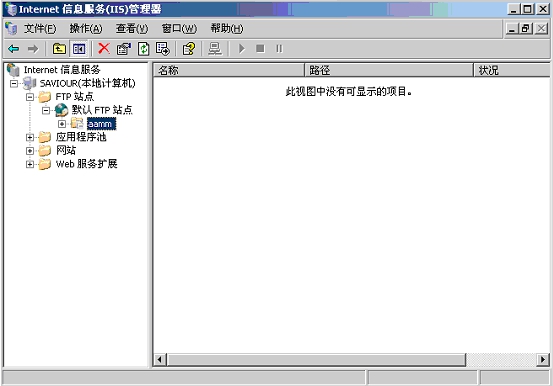The height and width of the screenshot is (386, 553).
Task: Collapse the 默认 FTP 站点 node
Action: click(46, 110)
